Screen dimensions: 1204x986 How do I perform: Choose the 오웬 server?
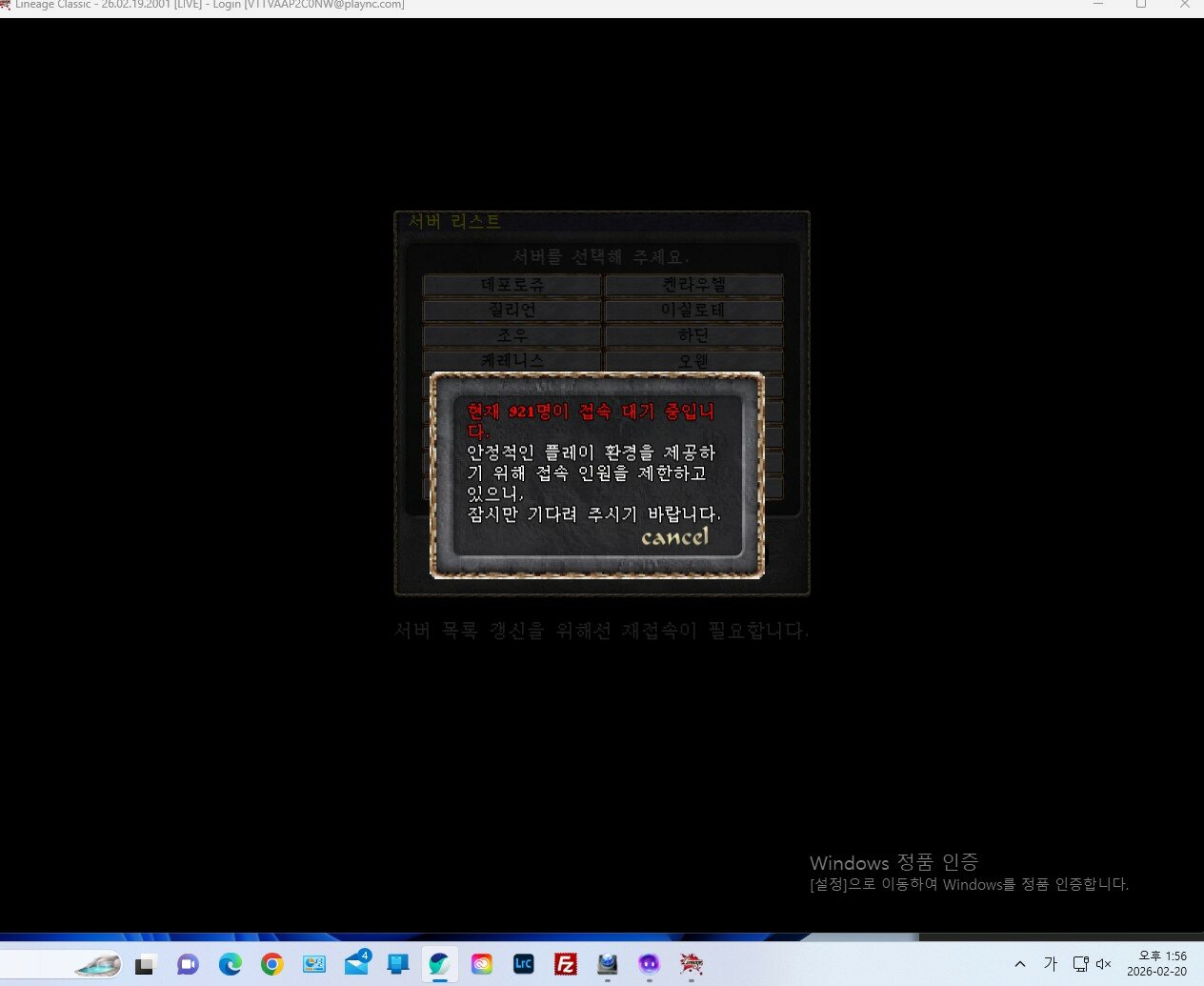tap(693, 361)
